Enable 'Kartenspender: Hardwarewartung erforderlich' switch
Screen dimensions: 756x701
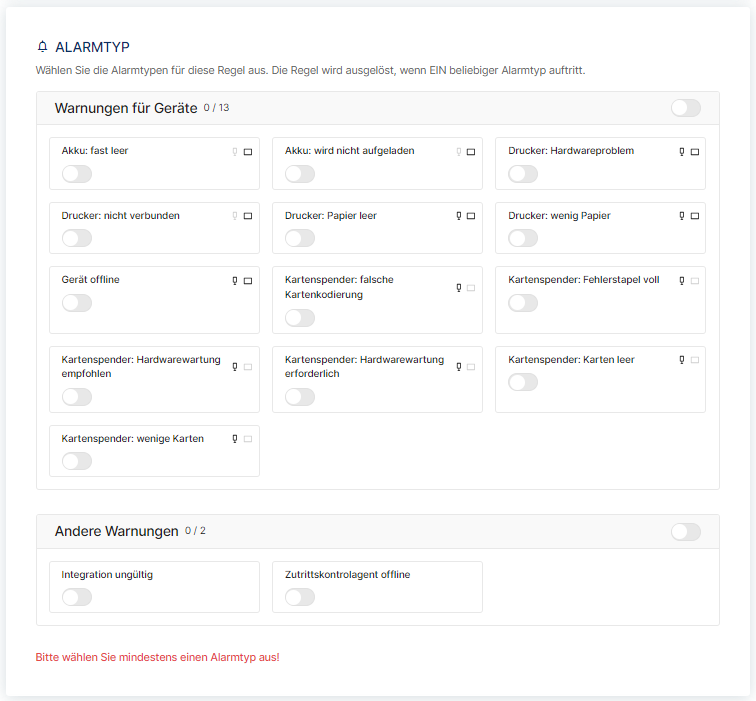(x=300, y=397)
